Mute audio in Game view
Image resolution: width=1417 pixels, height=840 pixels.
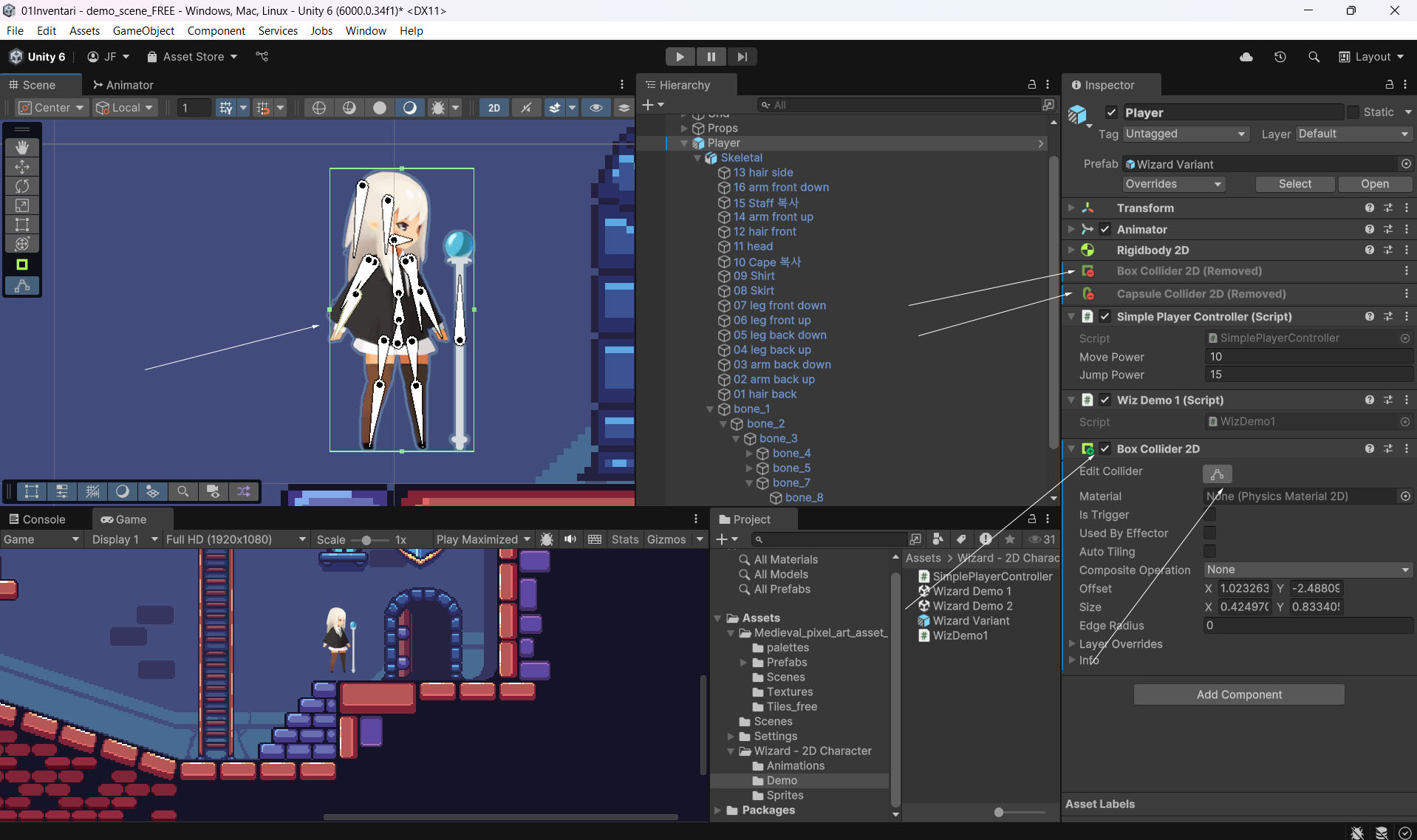(570, 539)
